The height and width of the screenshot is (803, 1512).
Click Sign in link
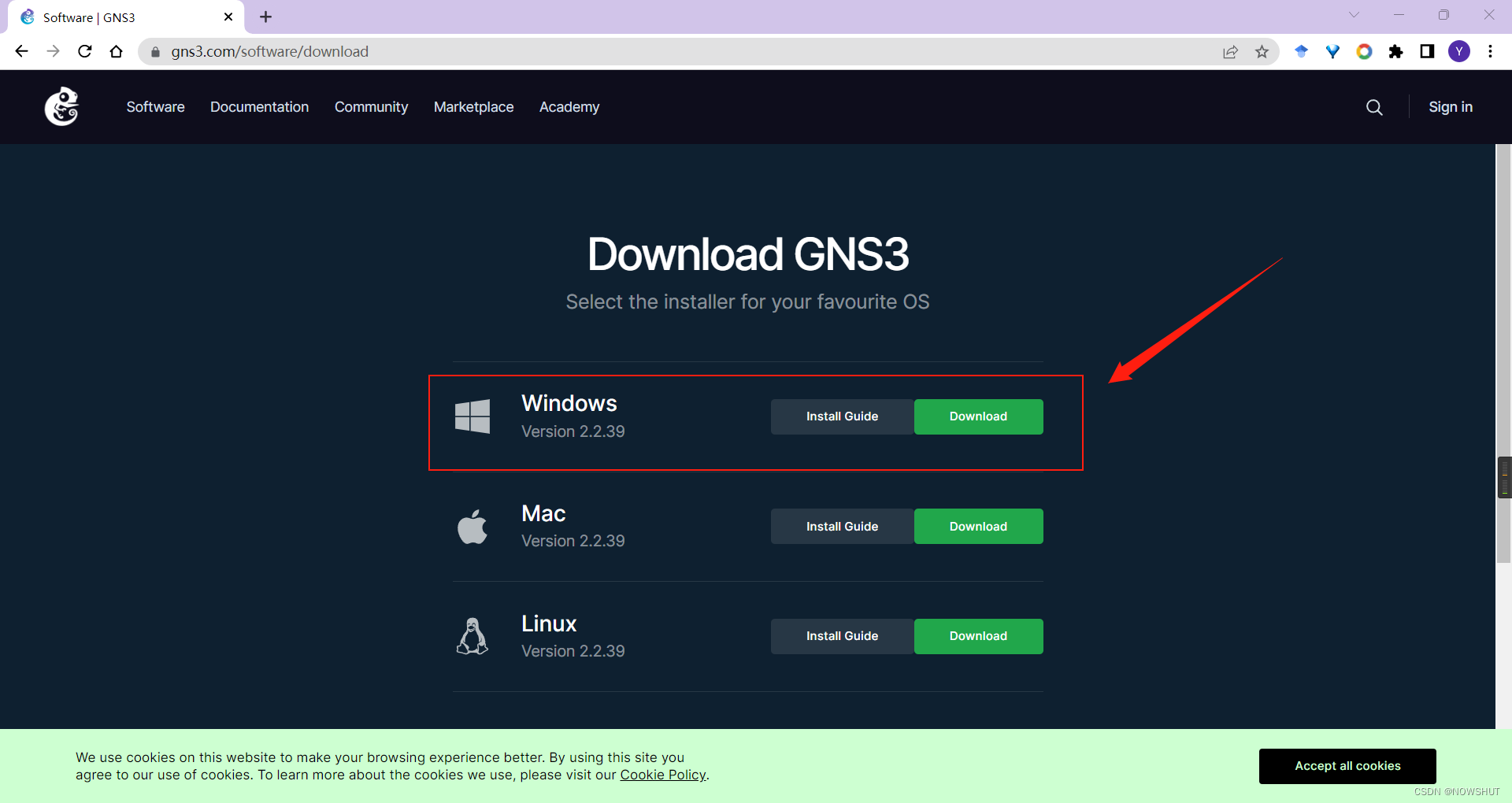pyautogui.click(x=1451, y=107)
